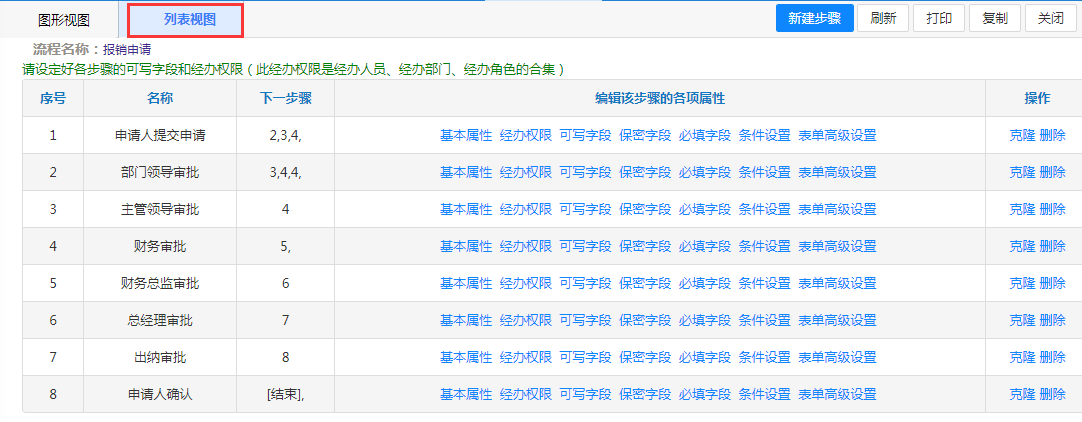This screenshot has height=422, width=1082.
Task: Click the 打印 button
Action: [939, 18]
